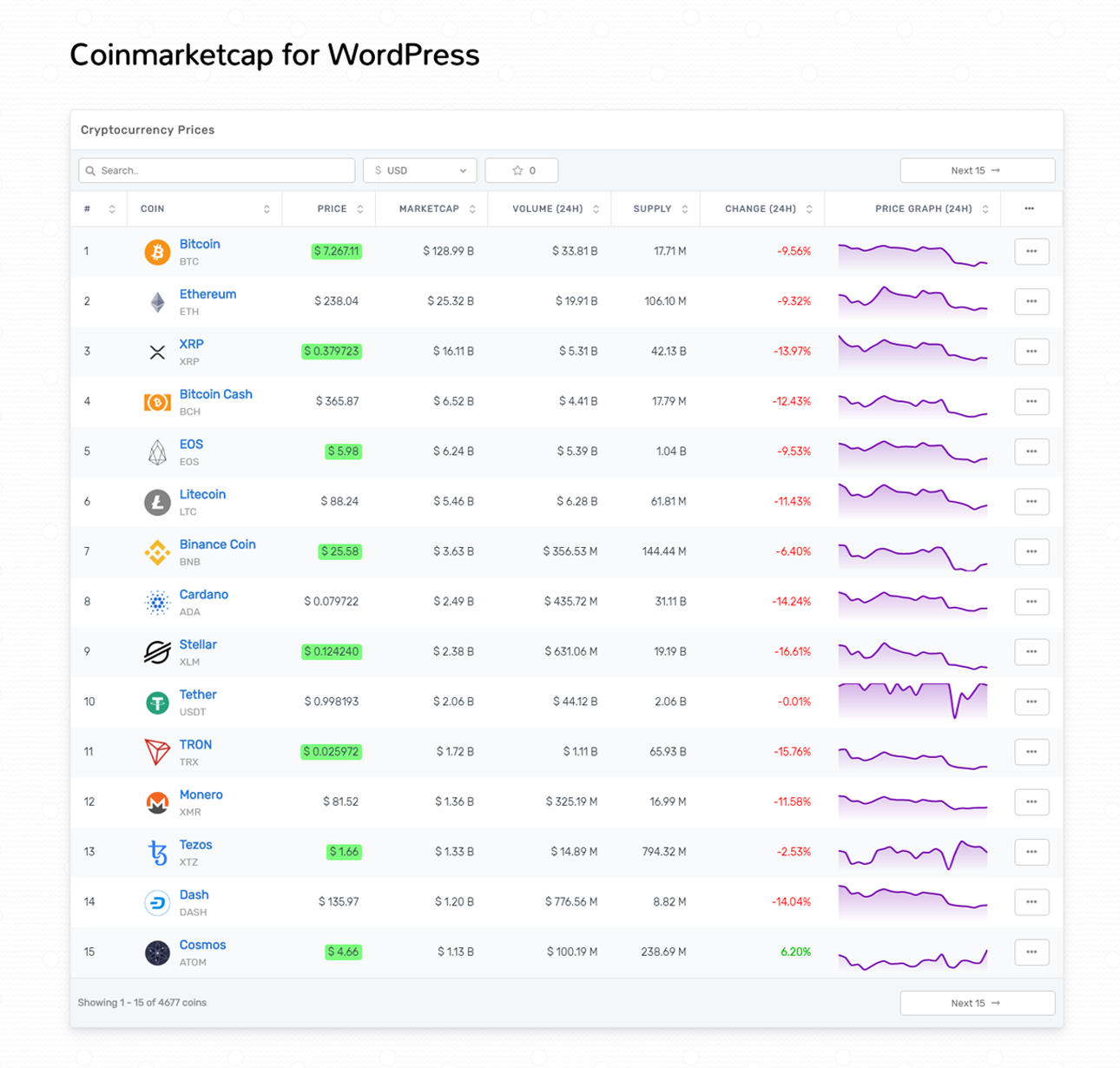Sort by the # rank column

pyautogui.click(x=99, y=208)
